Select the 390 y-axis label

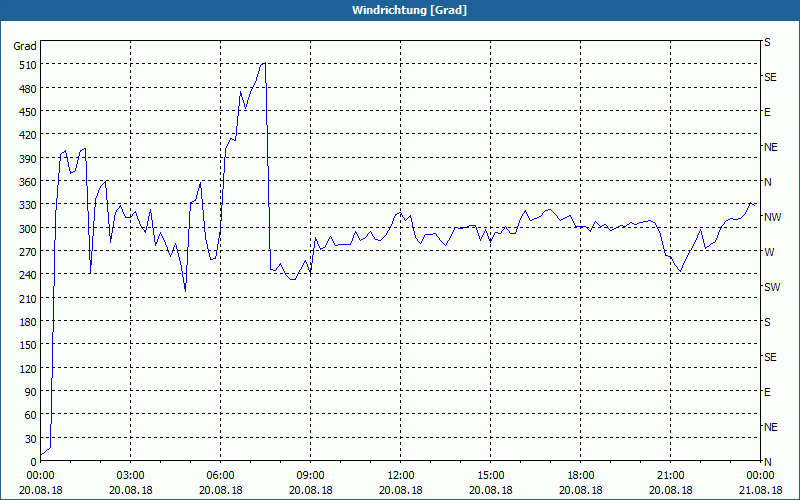click(x=28, y=159)
